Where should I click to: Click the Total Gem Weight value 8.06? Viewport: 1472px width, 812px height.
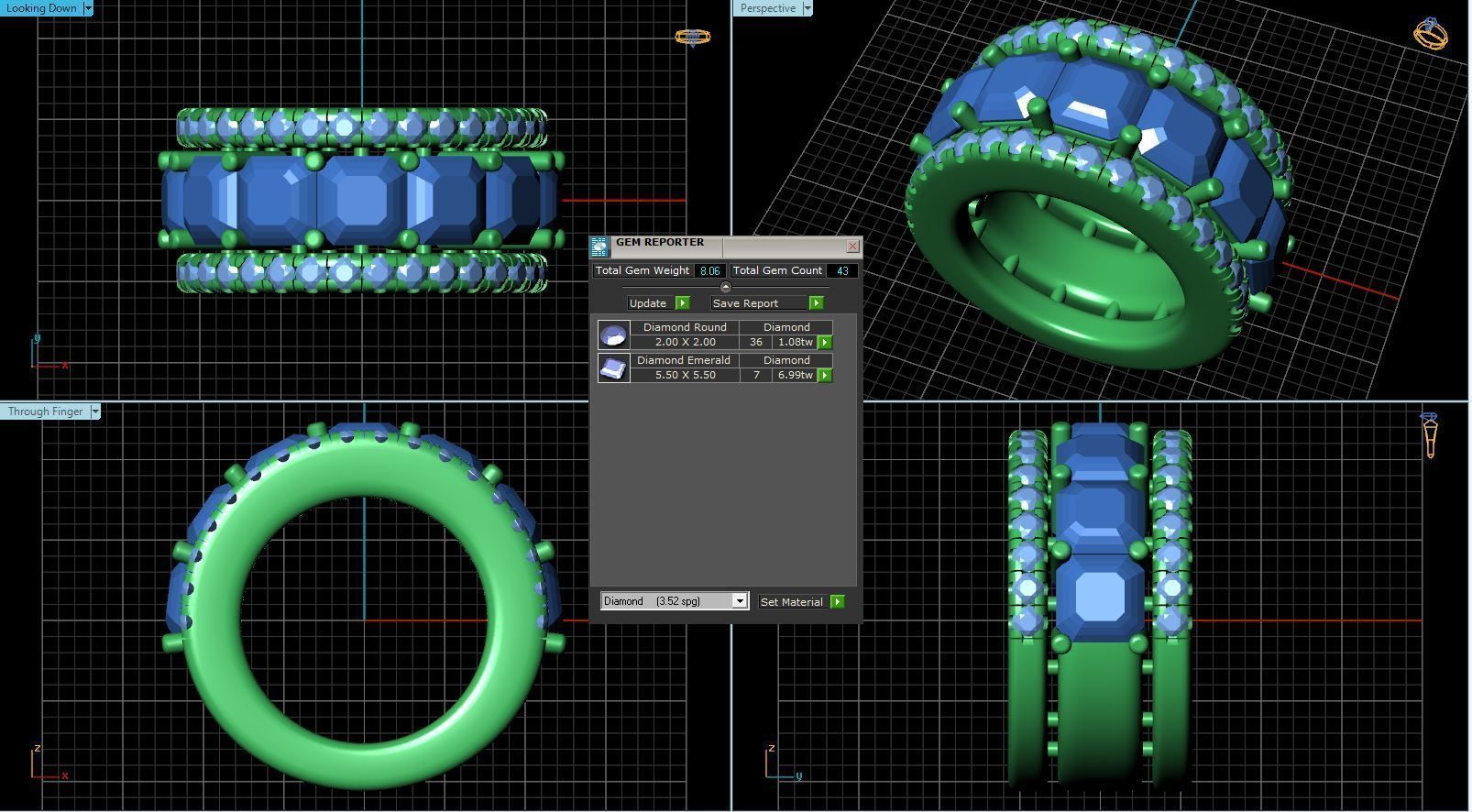709,271
